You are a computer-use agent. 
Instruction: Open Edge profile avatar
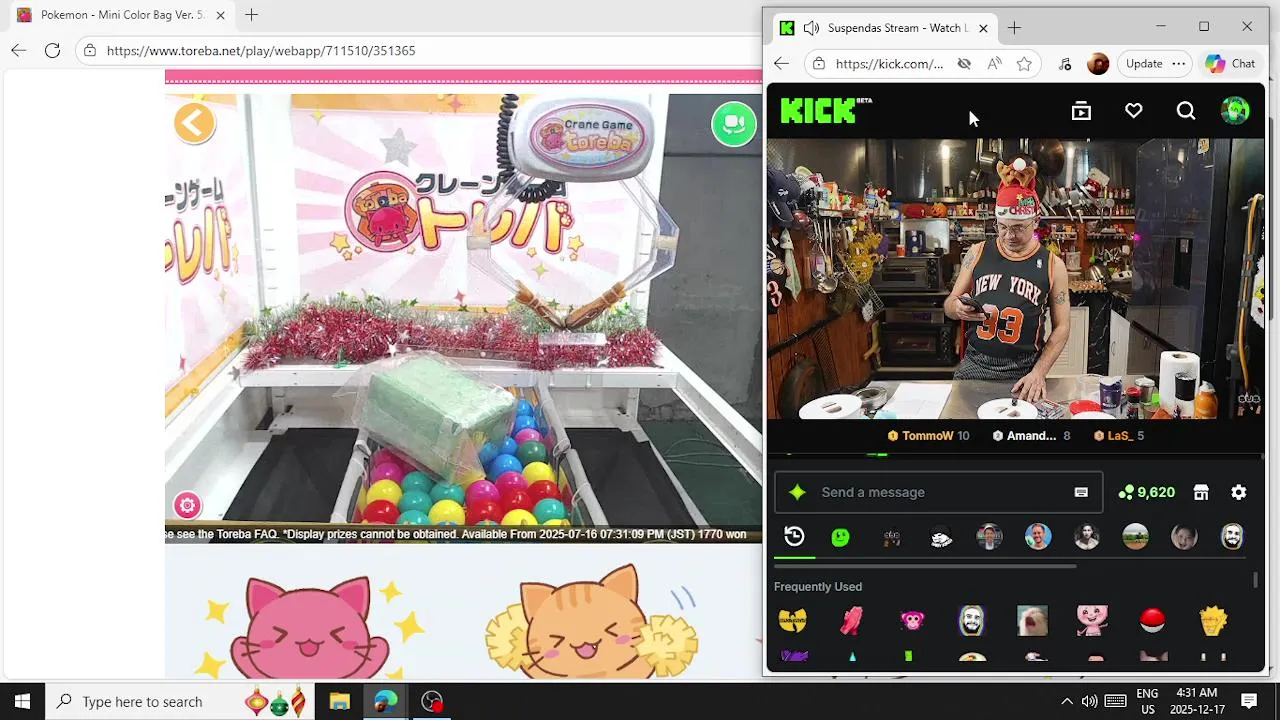pyautogui.click(x=1098, y=64)
